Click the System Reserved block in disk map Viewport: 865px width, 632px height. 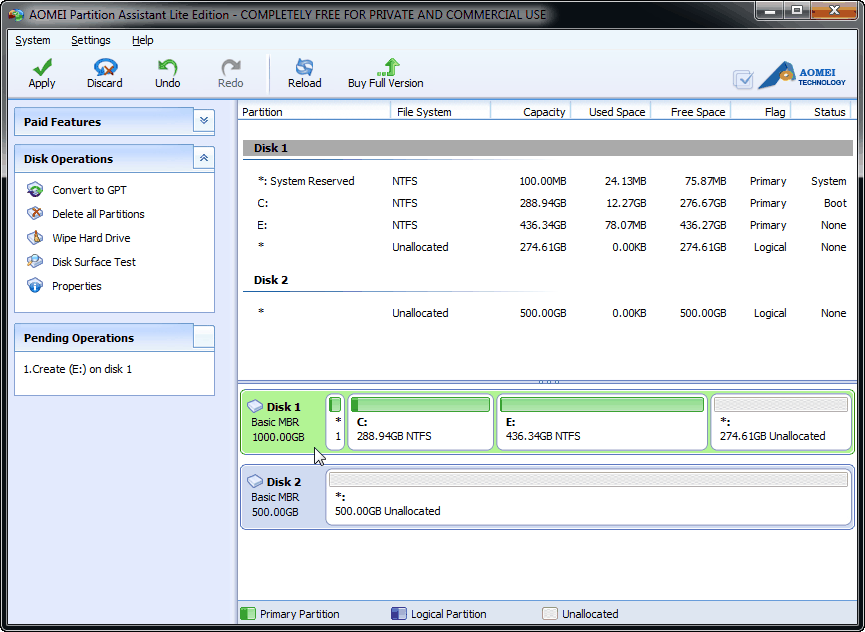point(335,422)
